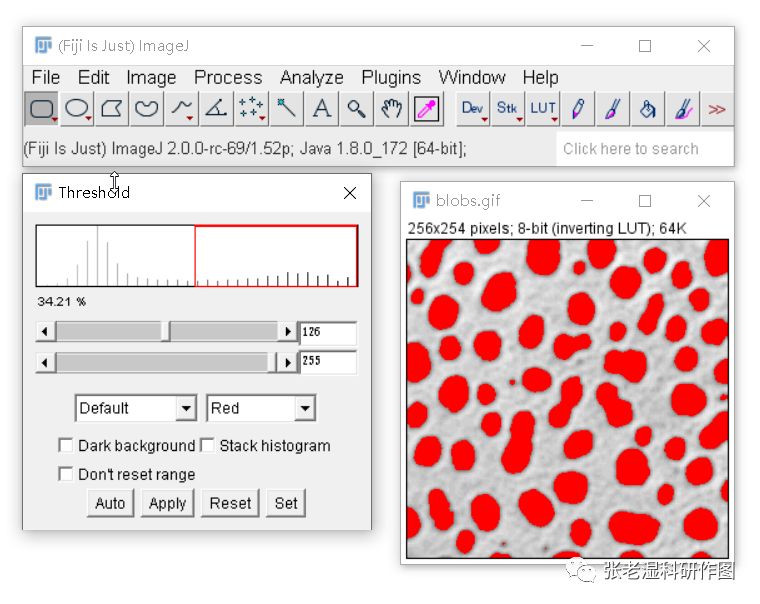Click inside the blobs.gif image canvas
This screenshot has height=604, width=760.
pyautogui.click(x=567, y=398)
